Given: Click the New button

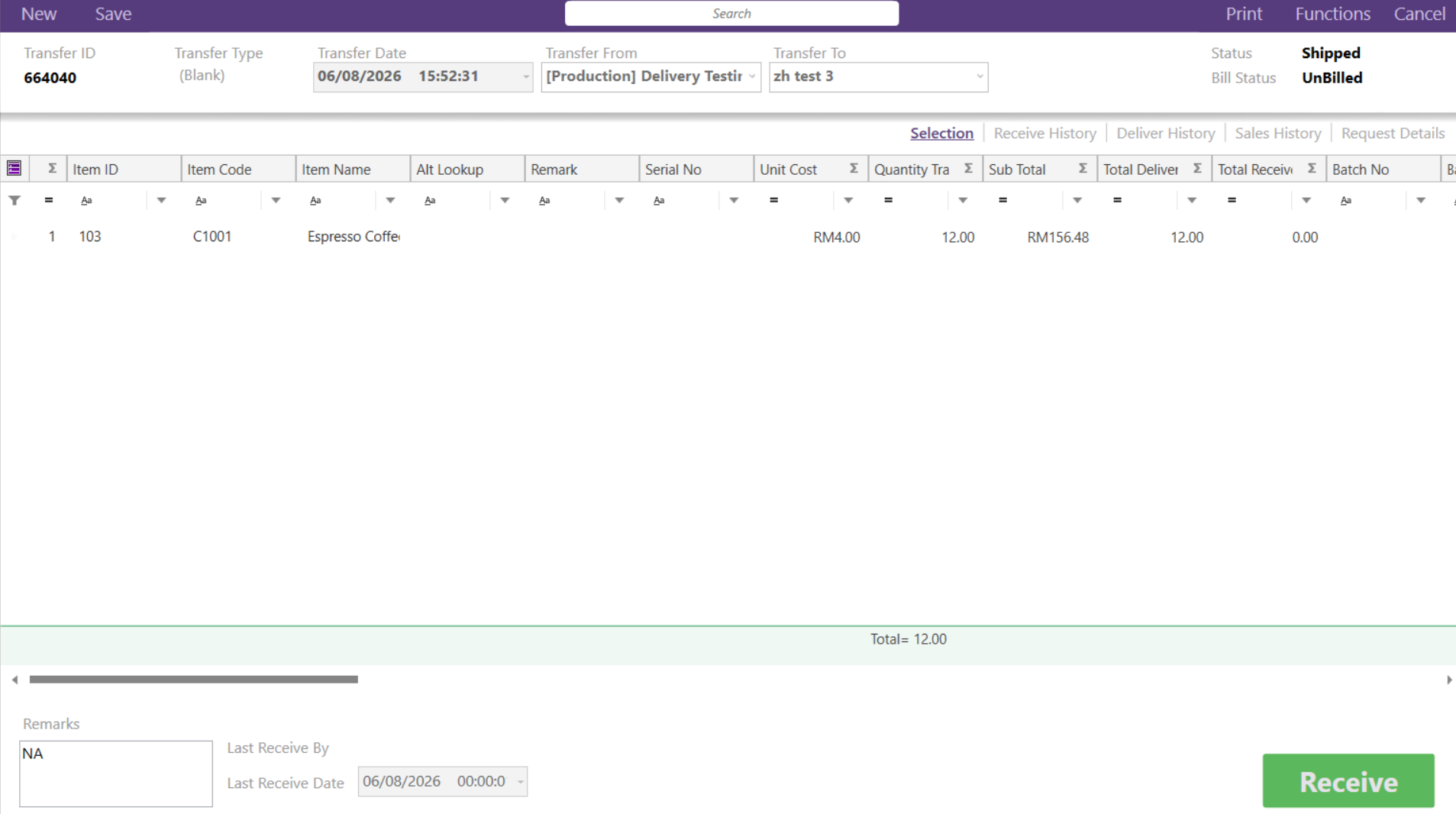Looking at the screenshot, I should click(39, 14).
